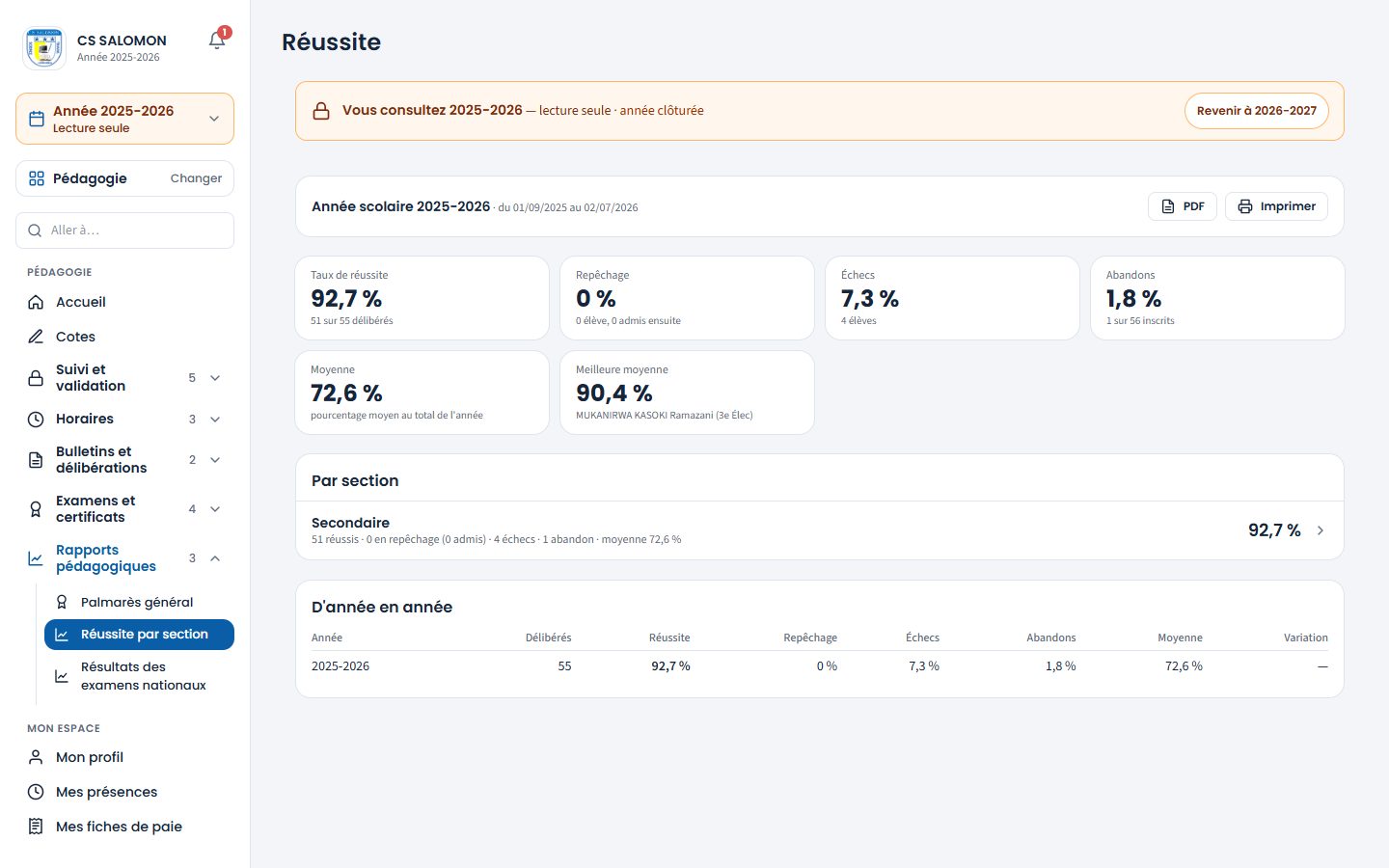Click the Imprimer button

coord(1276,206)
